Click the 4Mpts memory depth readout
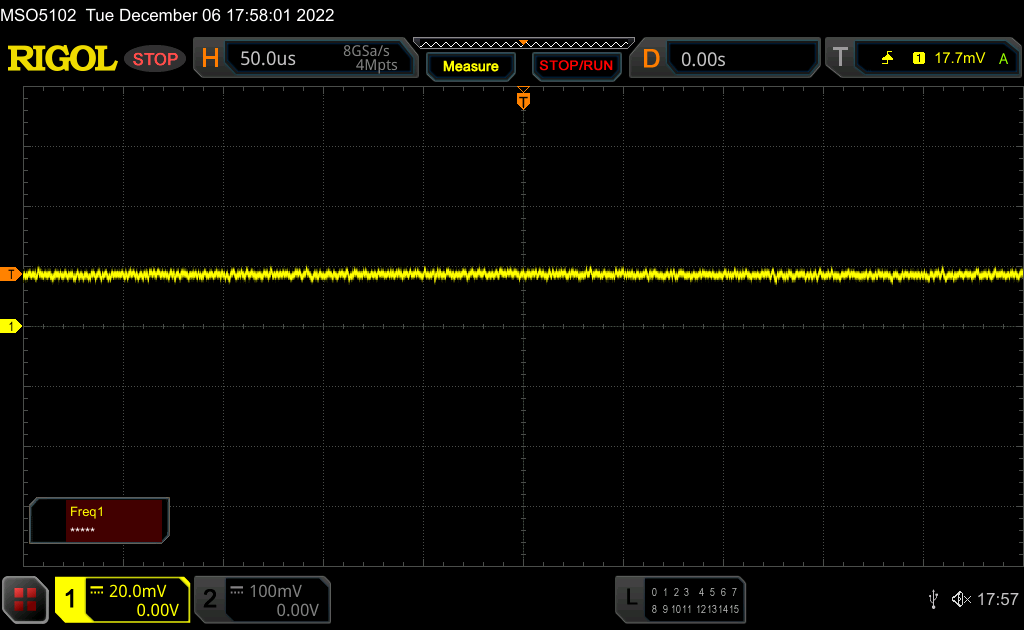This screenshot has width=1024, height=630. (376, 65)
